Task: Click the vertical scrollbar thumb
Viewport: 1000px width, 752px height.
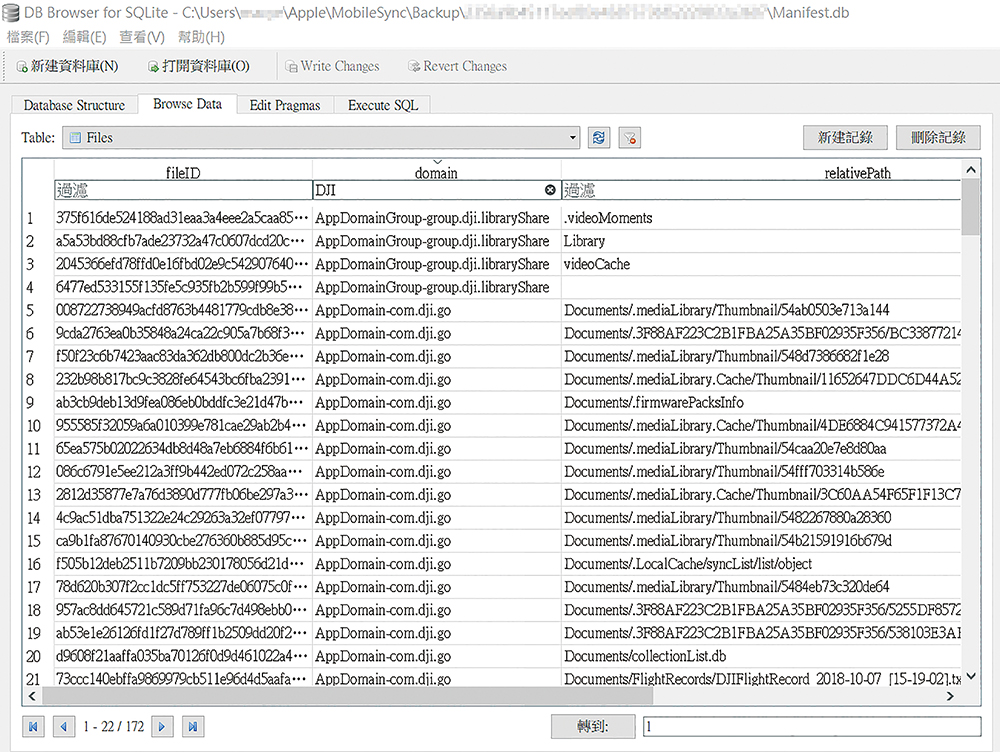Action: coord(971,207)
